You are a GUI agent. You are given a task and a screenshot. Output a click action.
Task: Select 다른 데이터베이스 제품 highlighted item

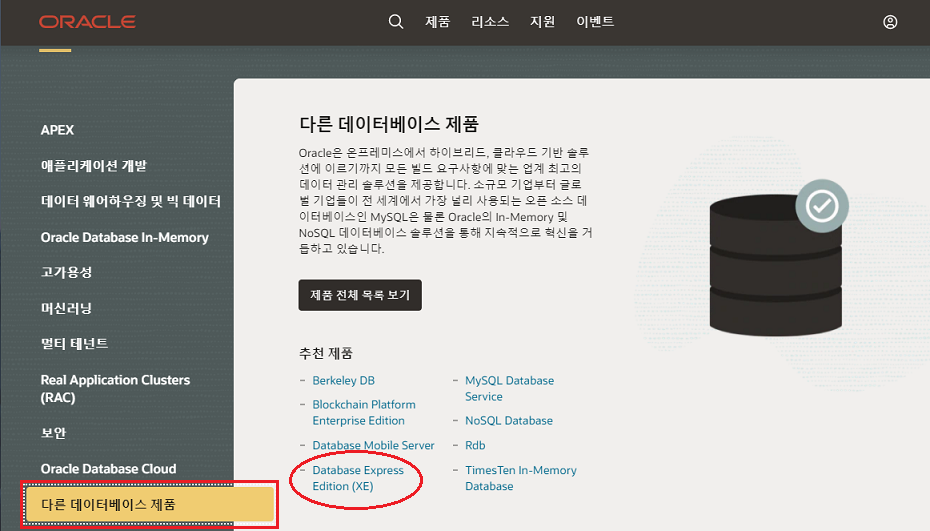pyautogui.click(x=149, y=504)
